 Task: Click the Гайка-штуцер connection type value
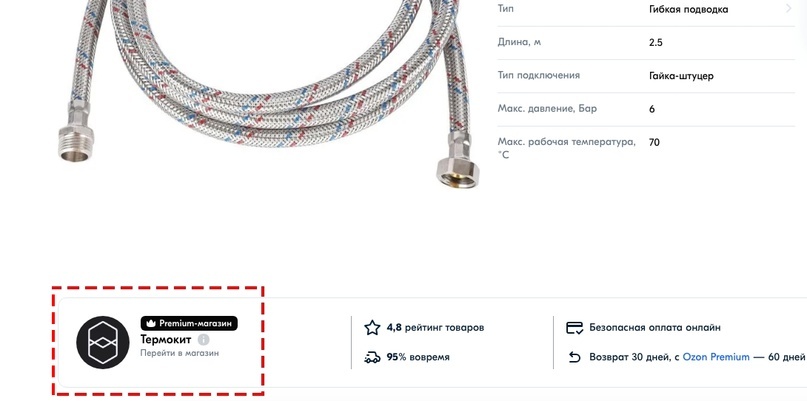681,76
